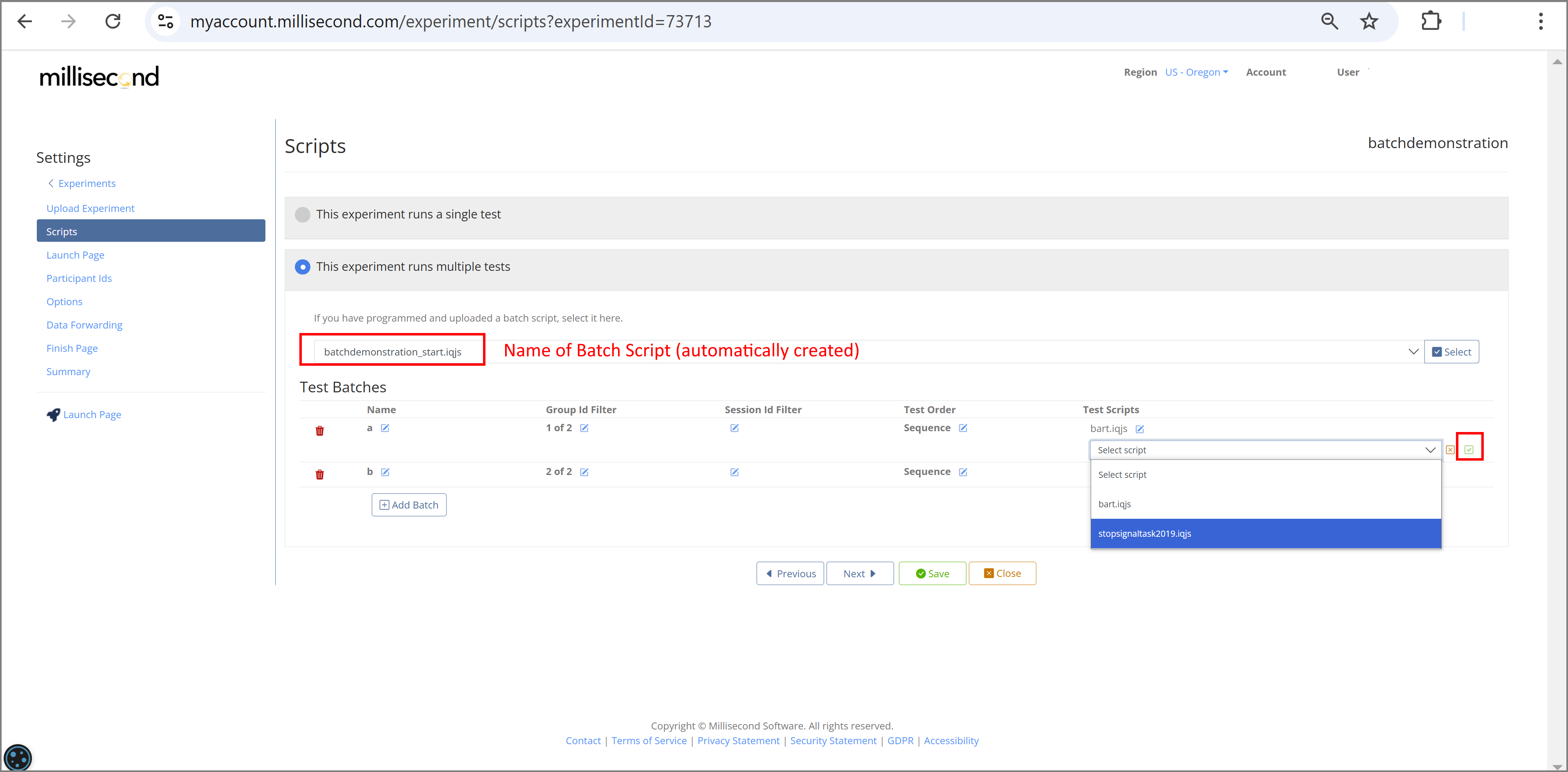This screenshot has height=772, width=1568.
Task: Select single test experiment radio button
Action: pos(303,214)
